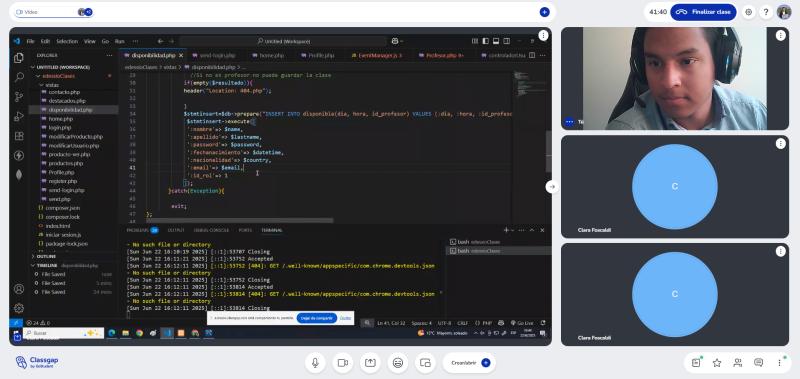
Task: Toggle VS Code primary side bar layout
Action: [485, 41]
